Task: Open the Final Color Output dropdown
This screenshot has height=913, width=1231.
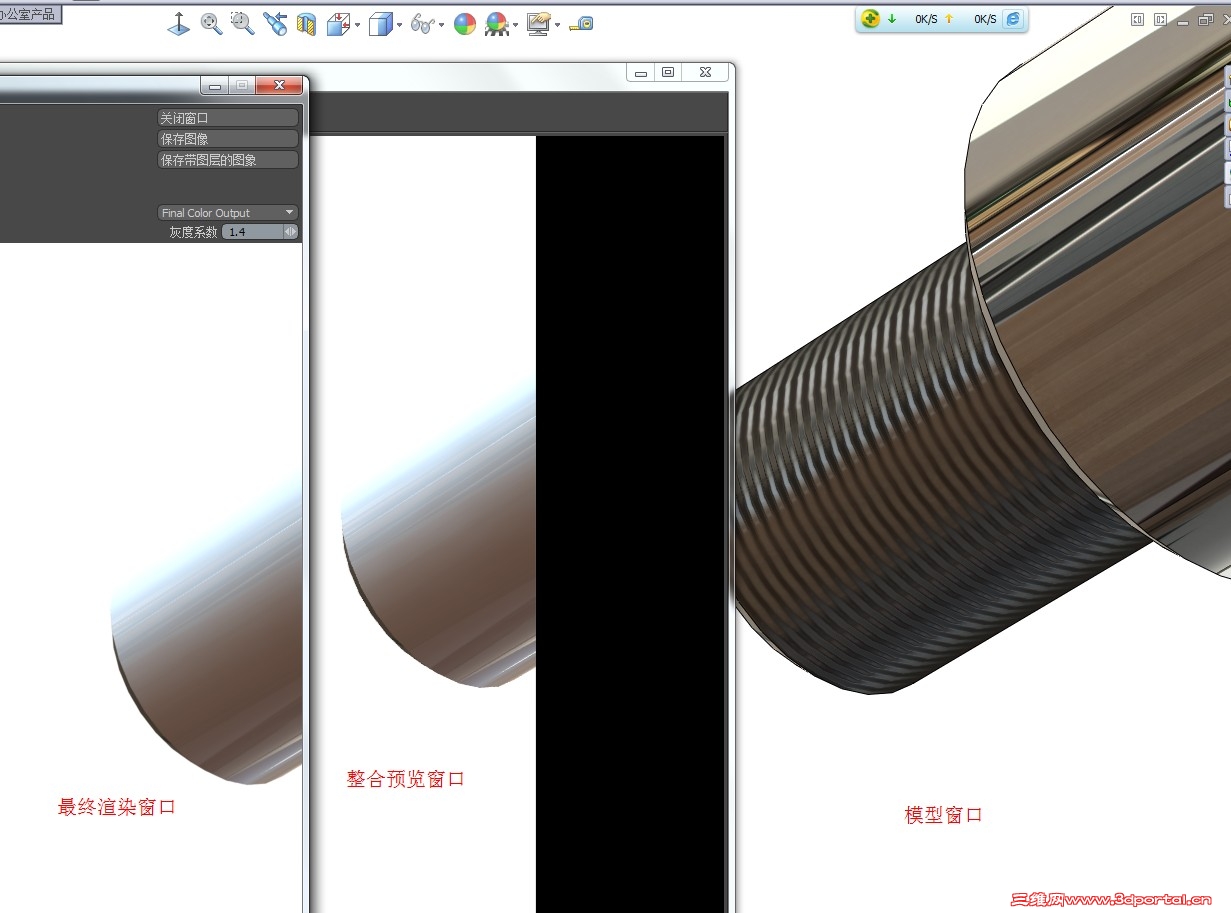Action: pyautogui.click(x=228, y=213)
